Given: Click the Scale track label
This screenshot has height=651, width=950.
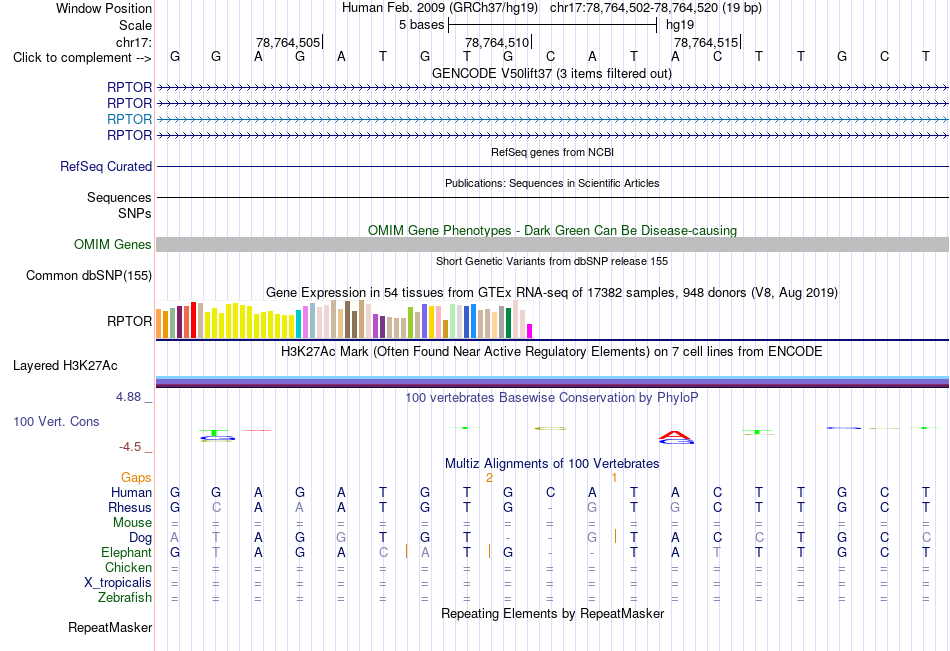Looking at the screenshot, I should [135, 25].
